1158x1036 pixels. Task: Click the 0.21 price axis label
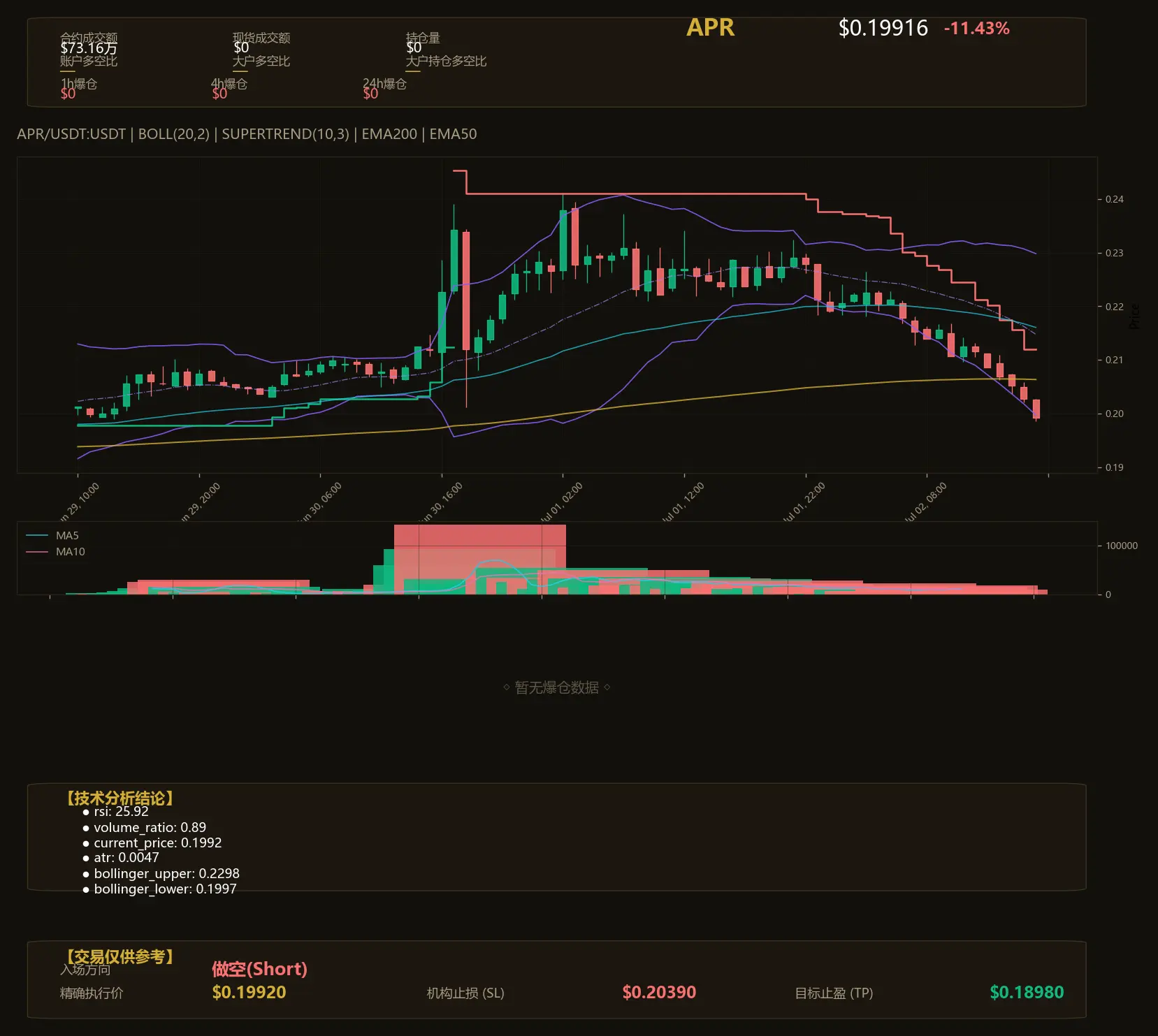coord(1115,360)
